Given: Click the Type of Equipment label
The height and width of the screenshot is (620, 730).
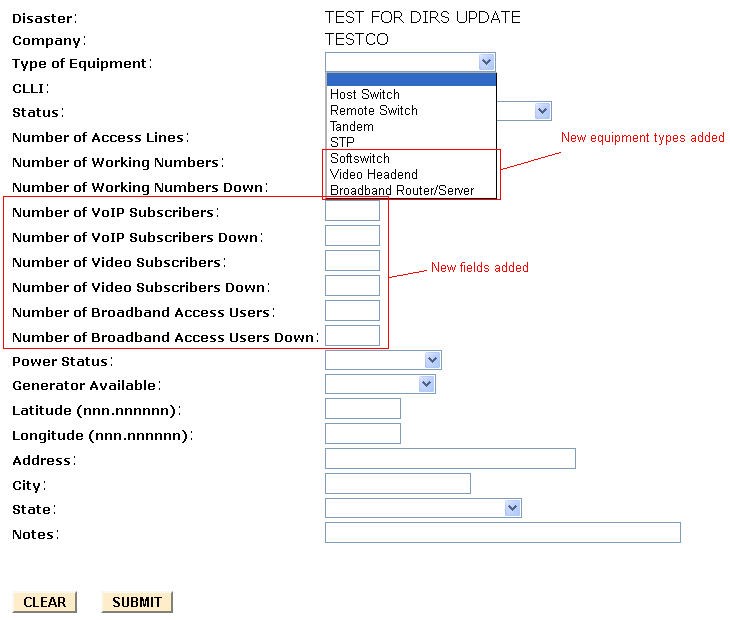Looking at the screenshot, I should 82,63.
